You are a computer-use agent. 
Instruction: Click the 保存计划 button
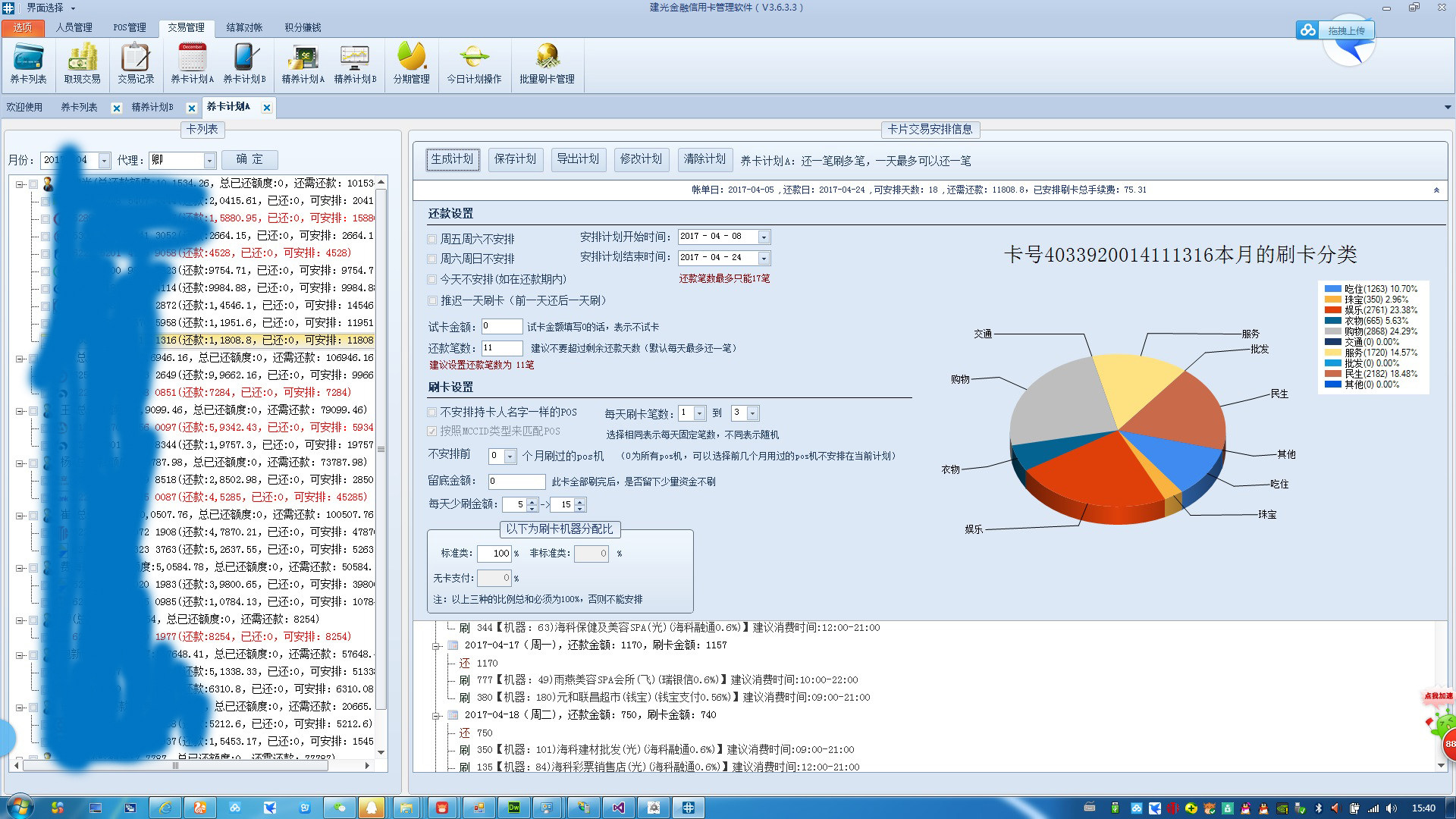pos(516,159)
